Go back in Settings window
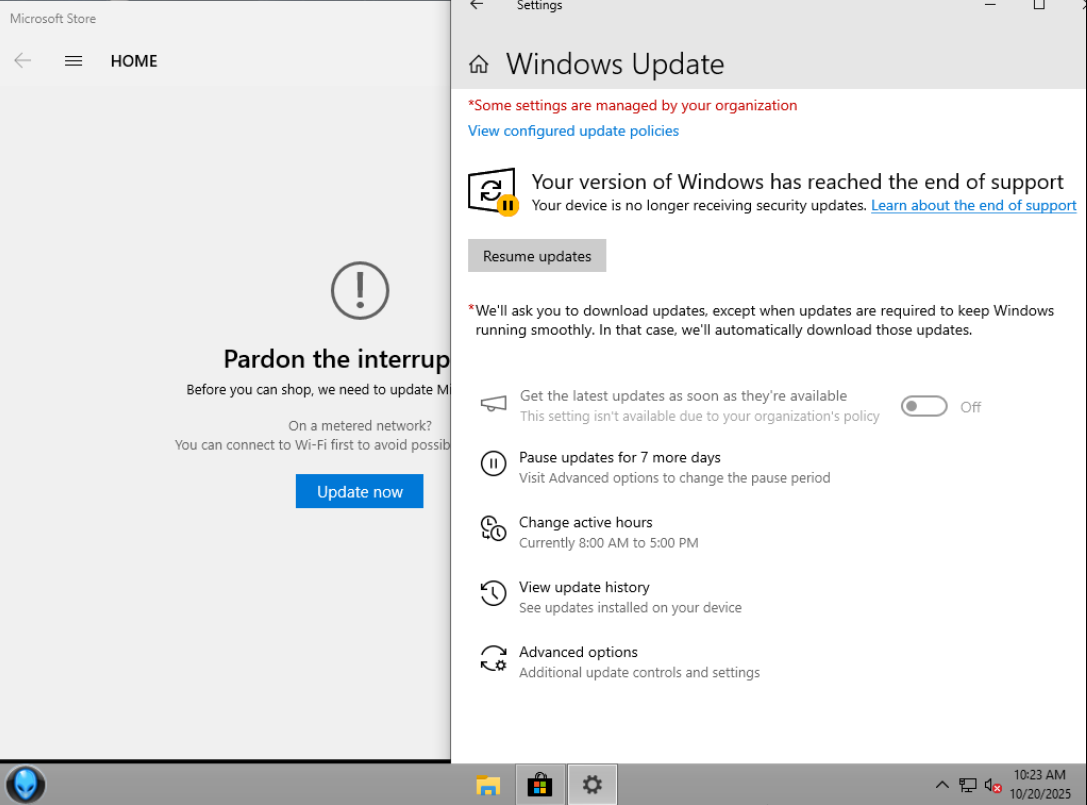The image size is (1087, 805). pos(476,5)
